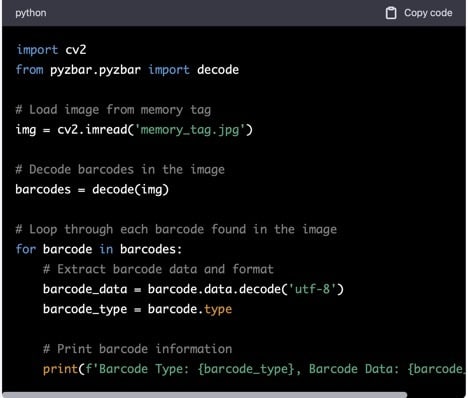Click the line "import cv2"
The width and height of the screenshot is (468, 398).
51,50
